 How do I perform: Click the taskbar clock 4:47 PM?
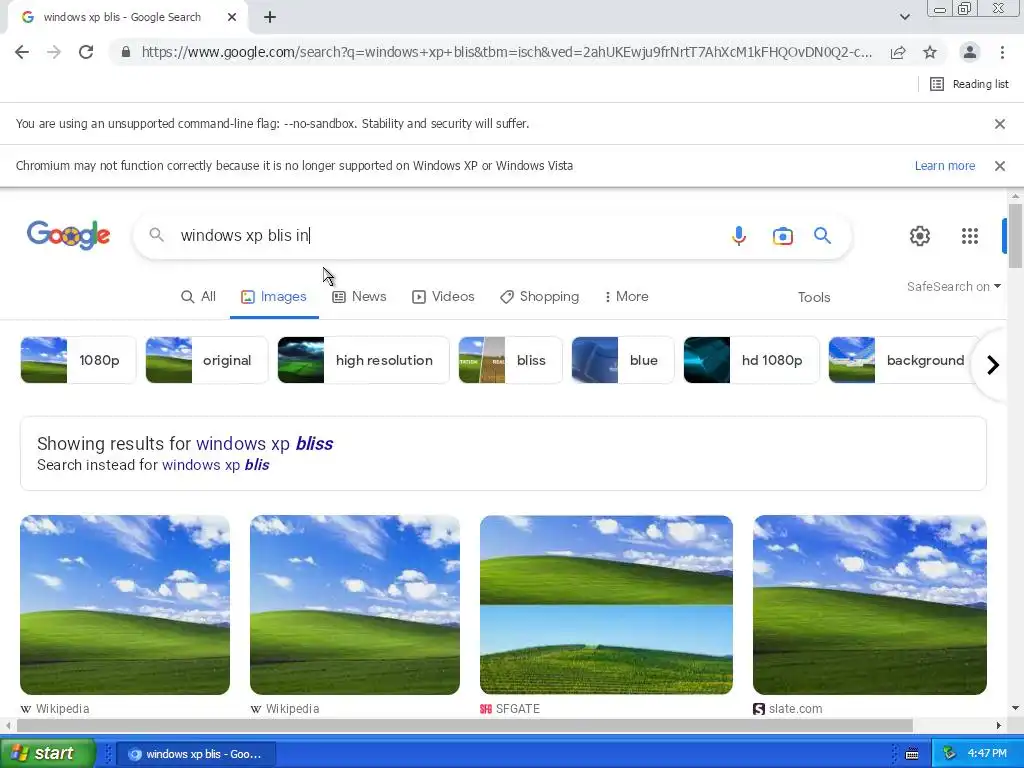(987, 754)
